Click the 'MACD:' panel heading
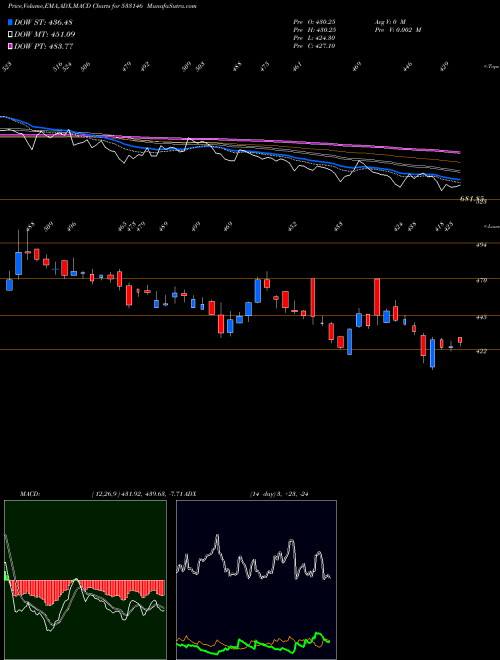 (x=29, y=494)
